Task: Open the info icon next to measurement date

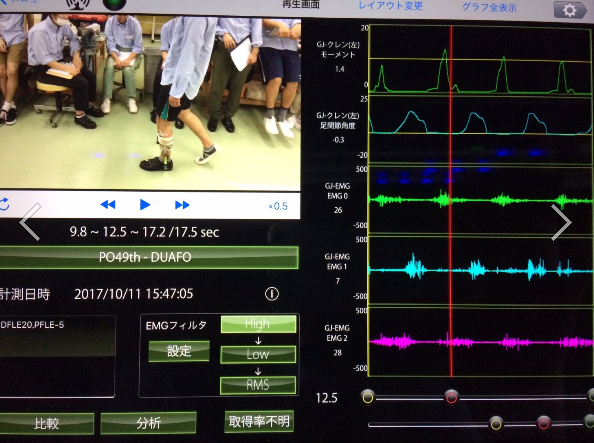Action: click(x=272, y=294)
